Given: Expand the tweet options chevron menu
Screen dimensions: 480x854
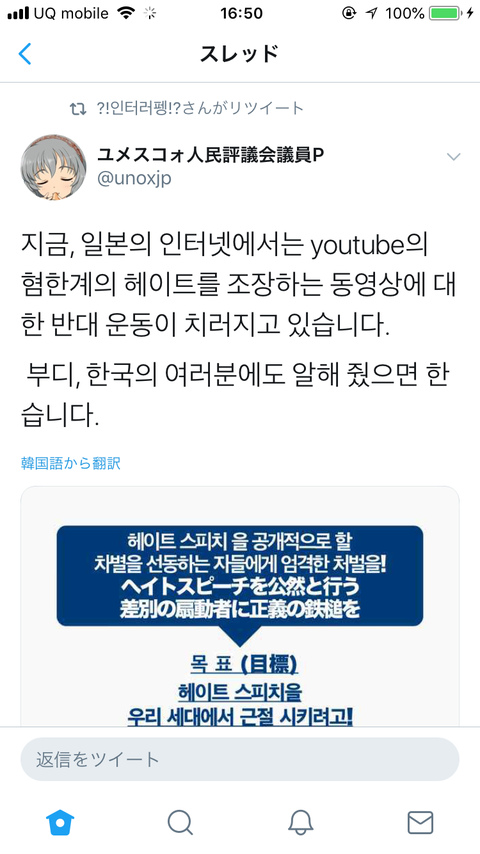Looking at the screenshot, I should (453, 157).
